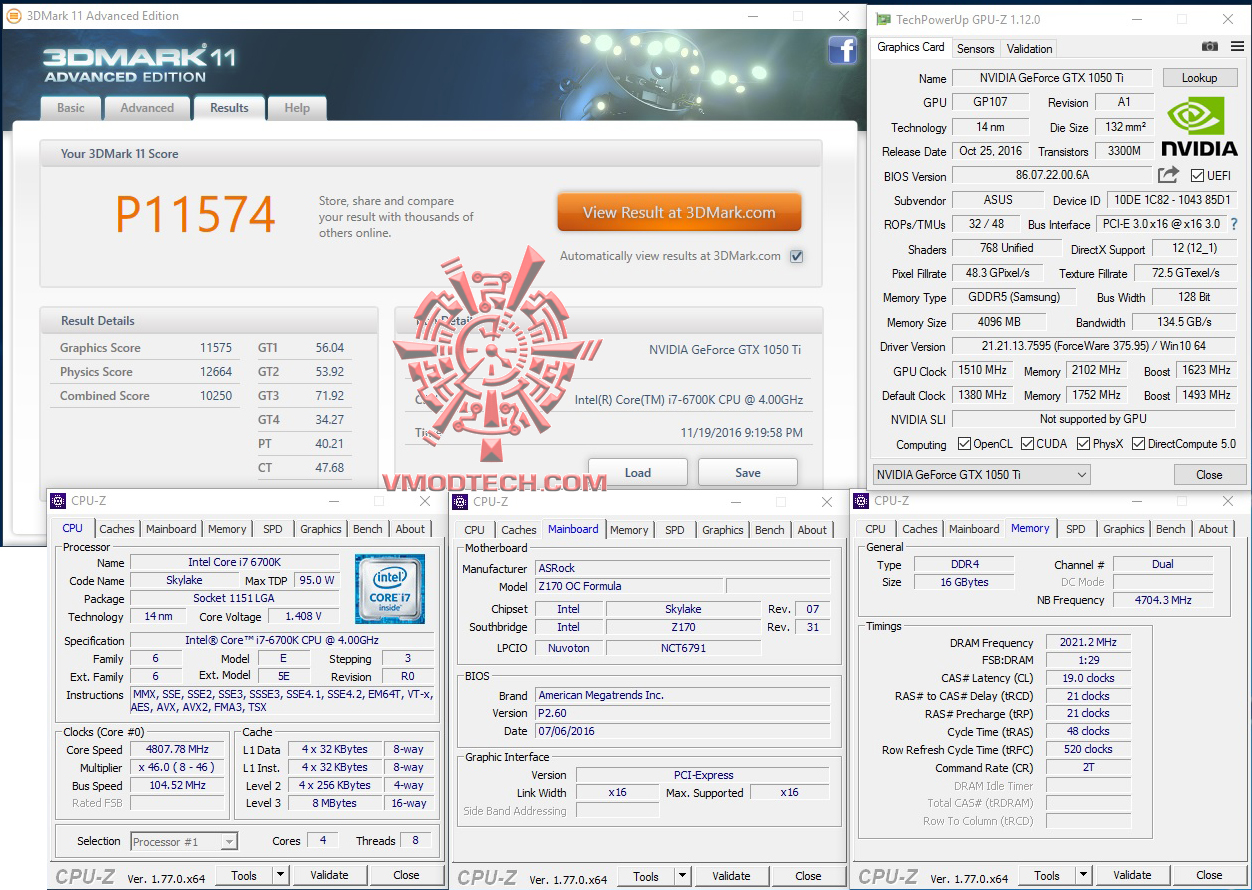
Task: Open the Help tab in 3DMark
Action: coord(297,108)
